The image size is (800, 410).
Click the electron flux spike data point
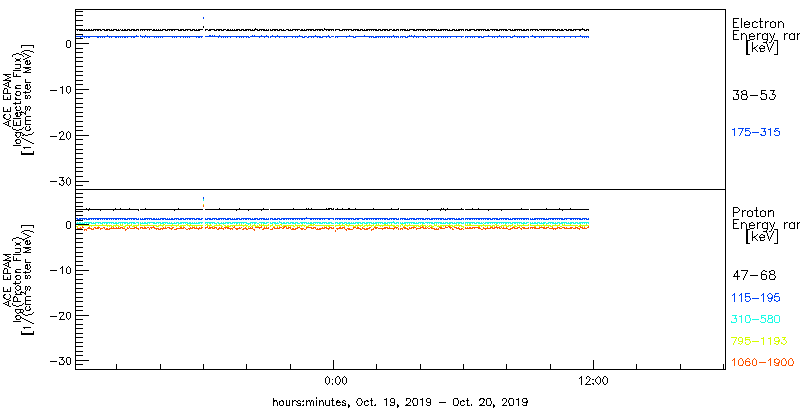point(204,18)
